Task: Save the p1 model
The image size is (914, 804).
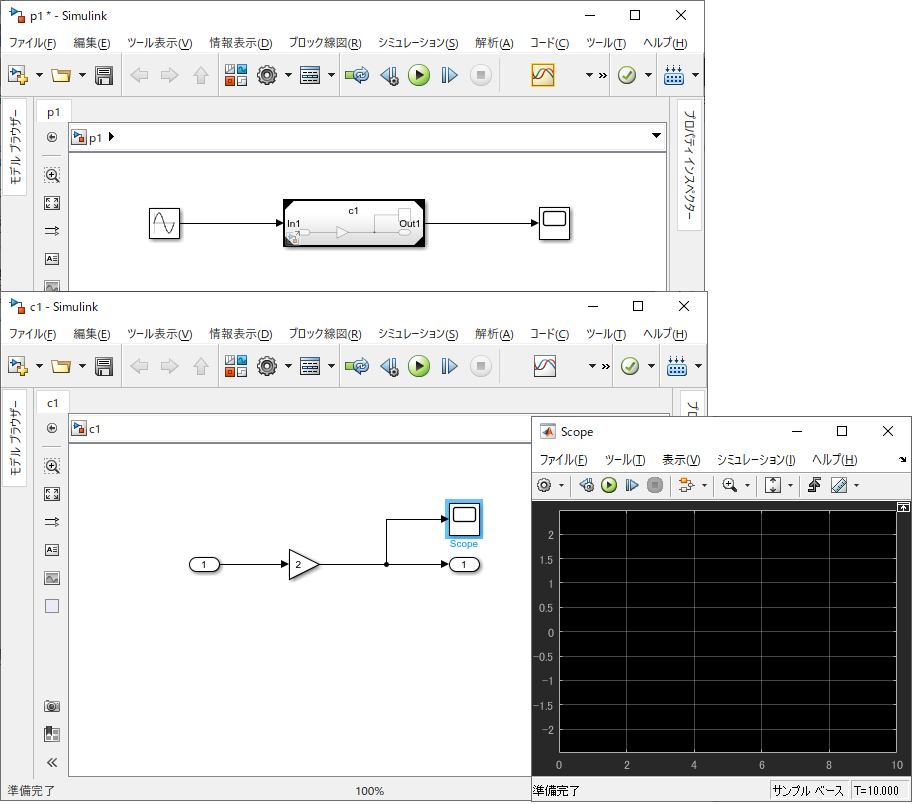Action: tap(104, 75)
